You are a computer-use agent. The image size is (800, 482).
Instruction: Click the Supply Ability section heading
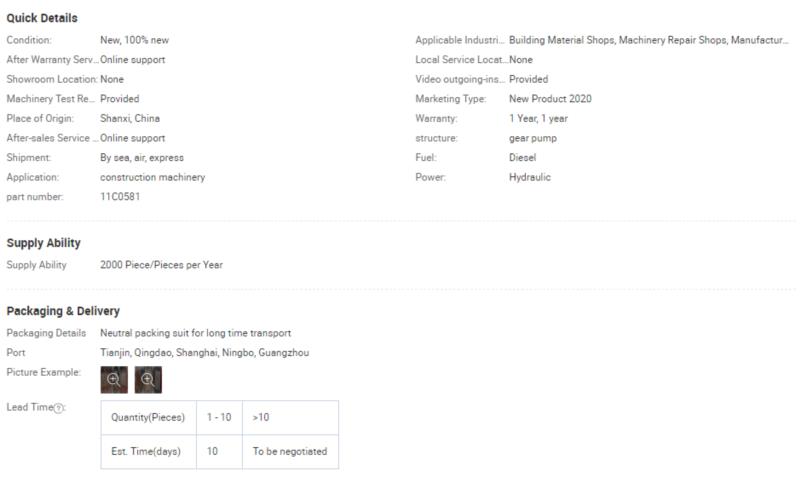click(43, 243)
